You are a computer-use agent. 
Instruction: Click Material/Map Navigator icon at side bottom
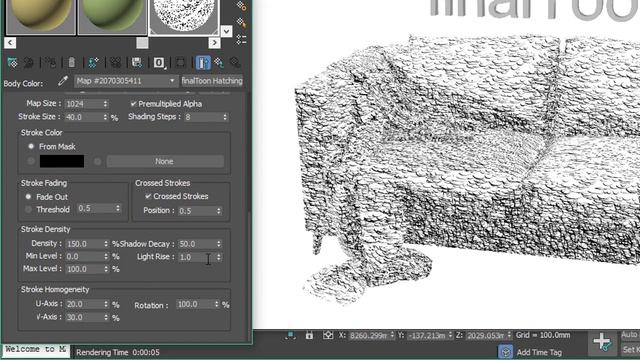(241, 39)
